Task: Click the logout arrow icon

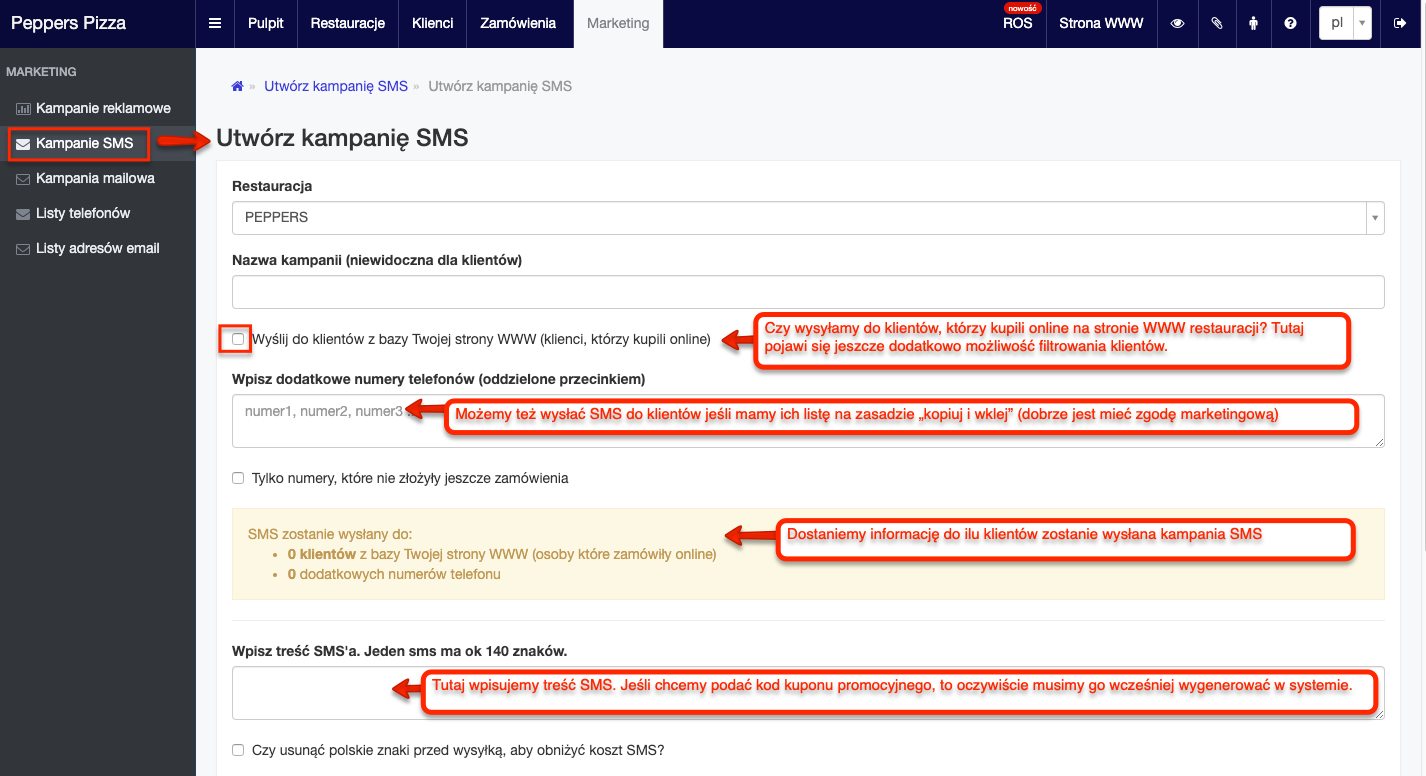Action: click(1400, 23)
